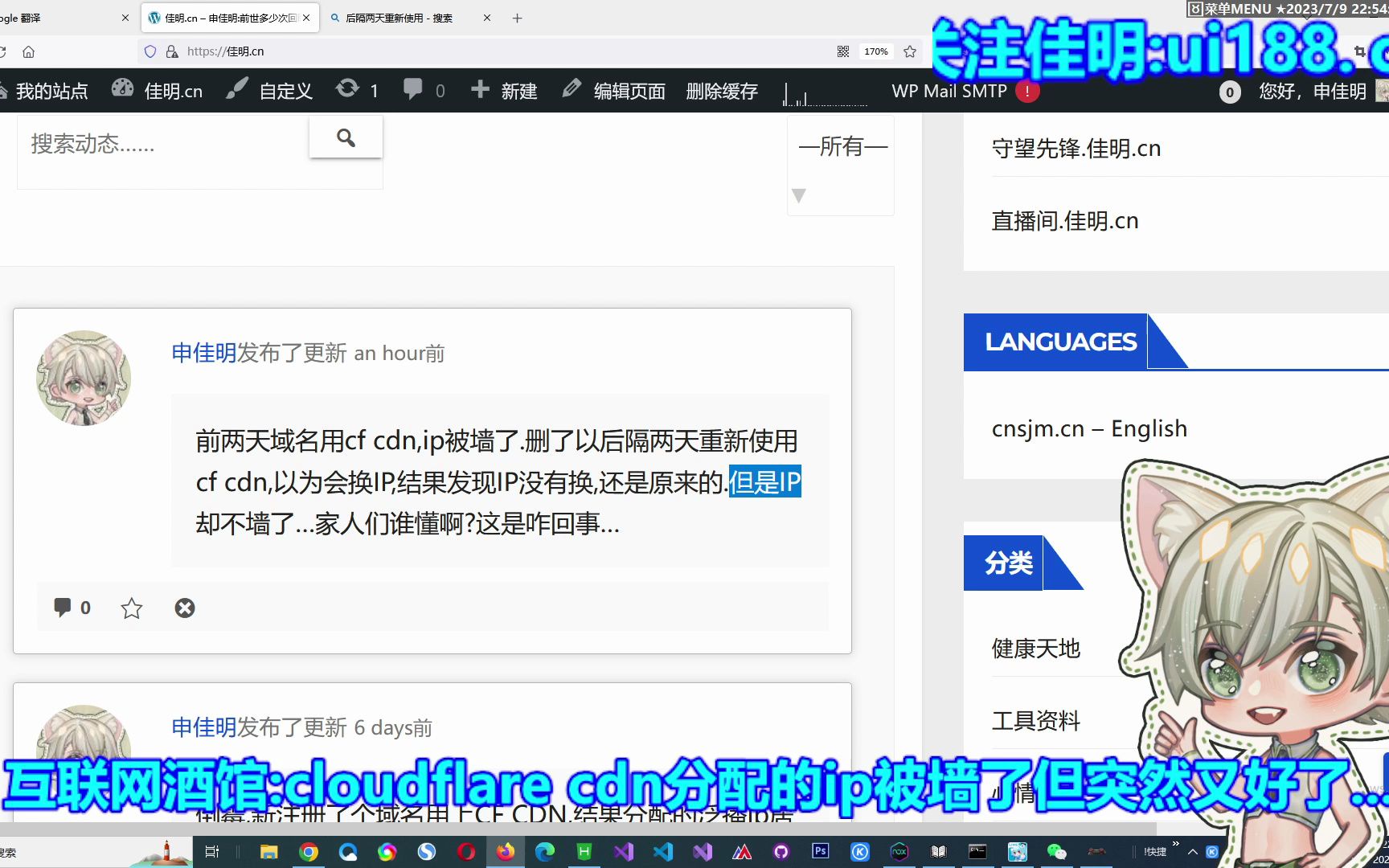Launch Google Chrome from the taskbar

point(309,852)
